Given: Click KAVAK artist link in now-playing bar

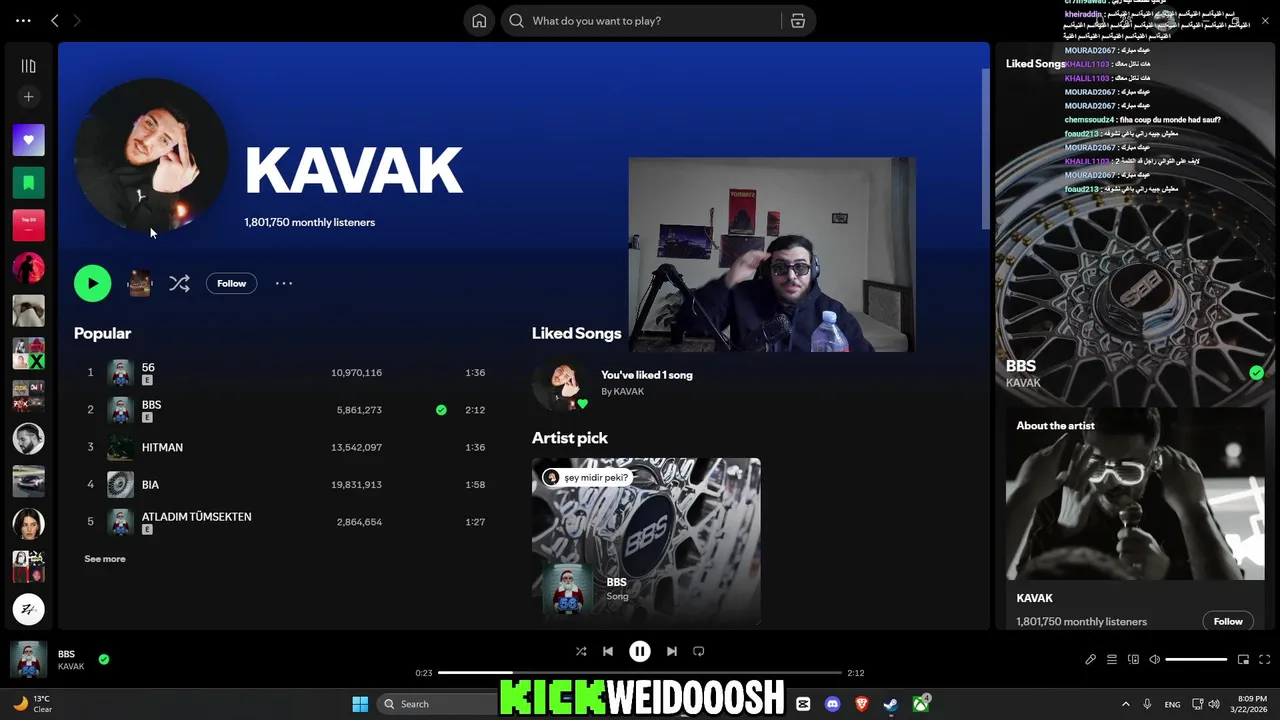Looking at the screenshot, I should (x=71, y=667).
